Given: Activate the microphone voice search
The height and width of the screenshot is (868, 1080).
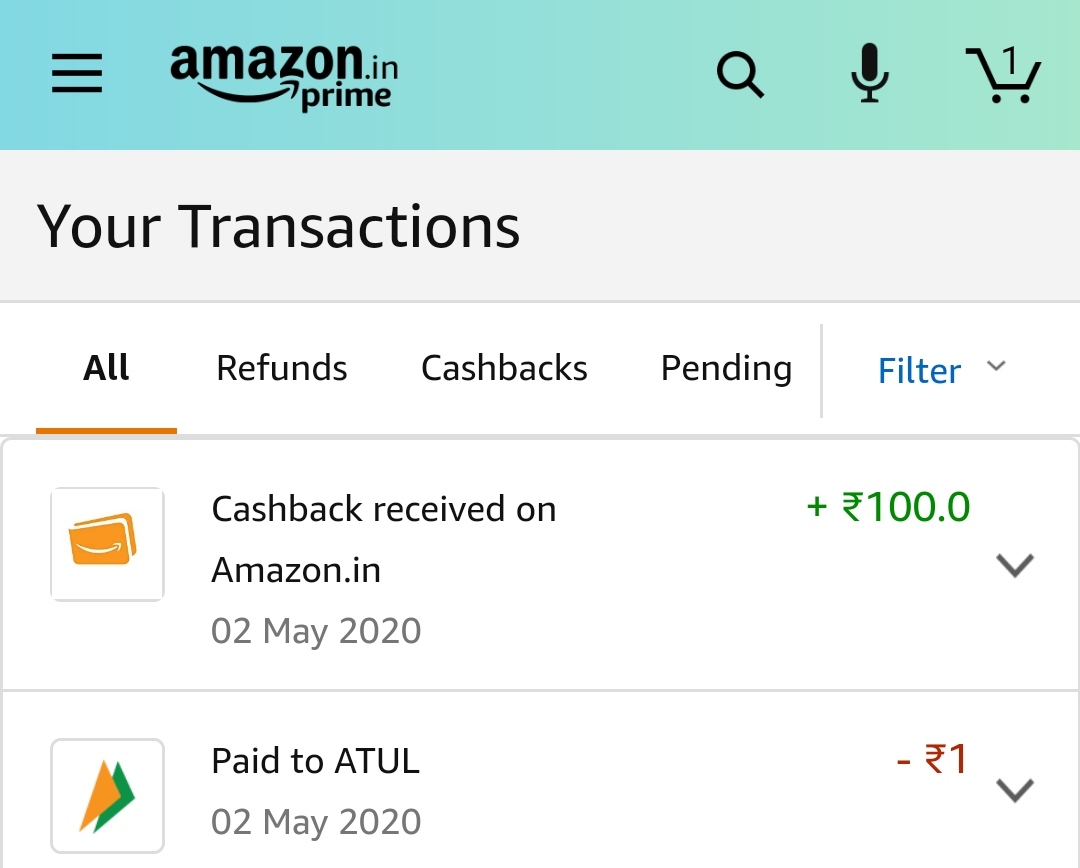Looking at the screenshot, I should tap(870, 73).
